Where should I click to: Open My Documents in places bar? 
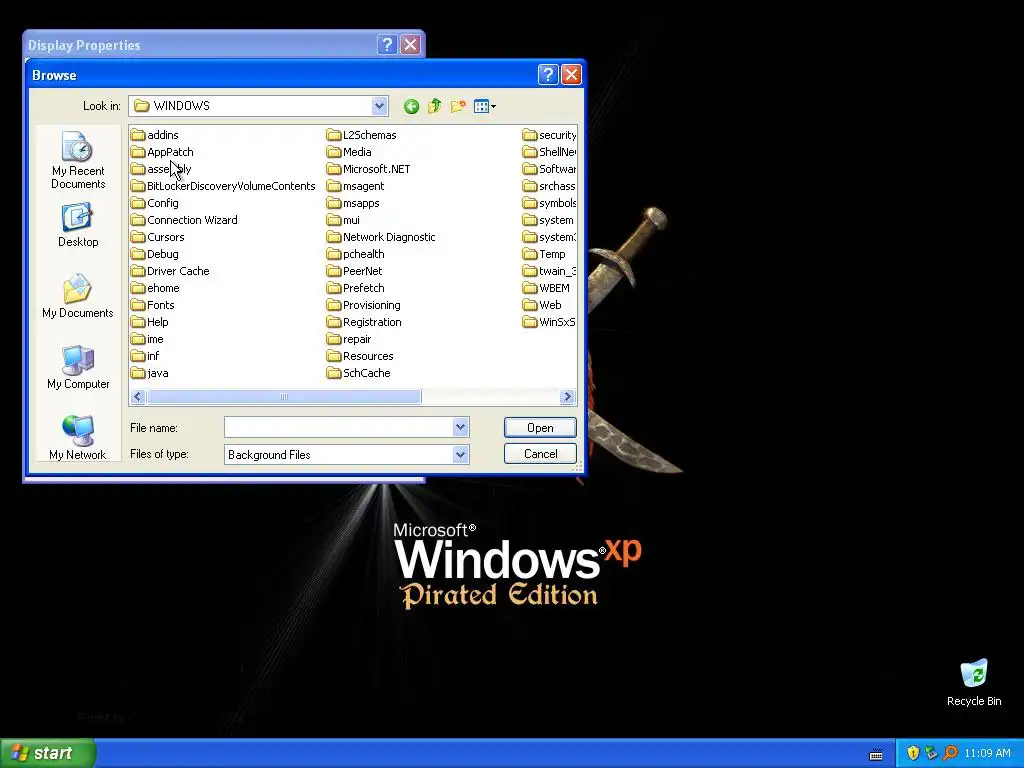coord(78,296)
